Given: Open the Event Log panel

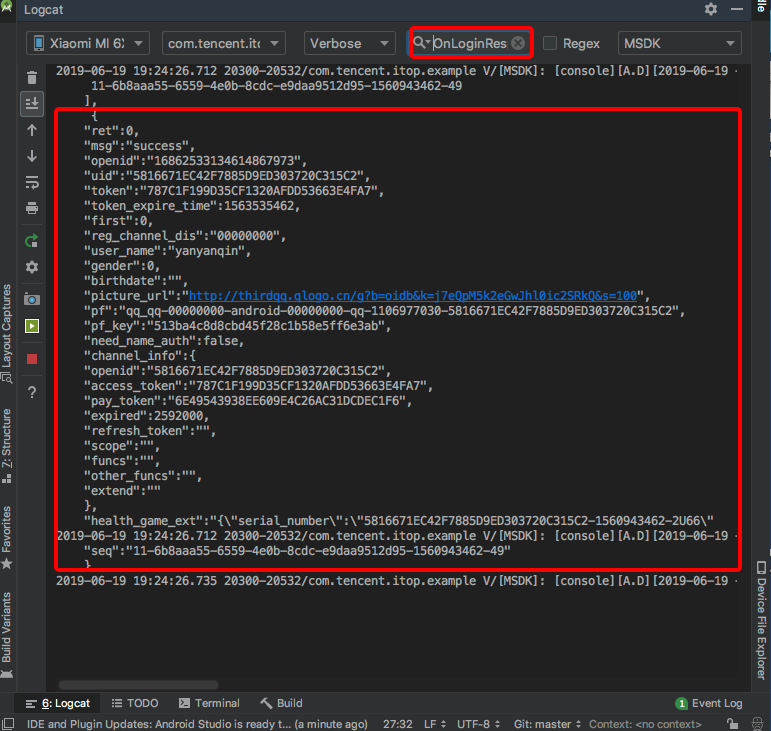Looking at the screenshot, I should (x=709, y=703).
